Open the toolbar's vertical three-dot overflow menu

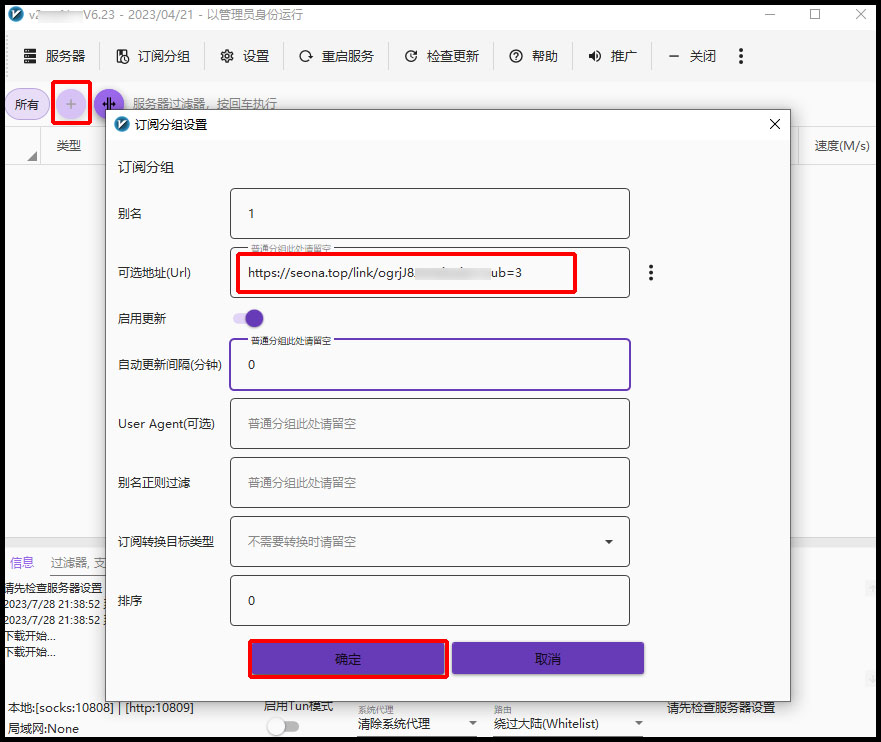coord(741,56)
